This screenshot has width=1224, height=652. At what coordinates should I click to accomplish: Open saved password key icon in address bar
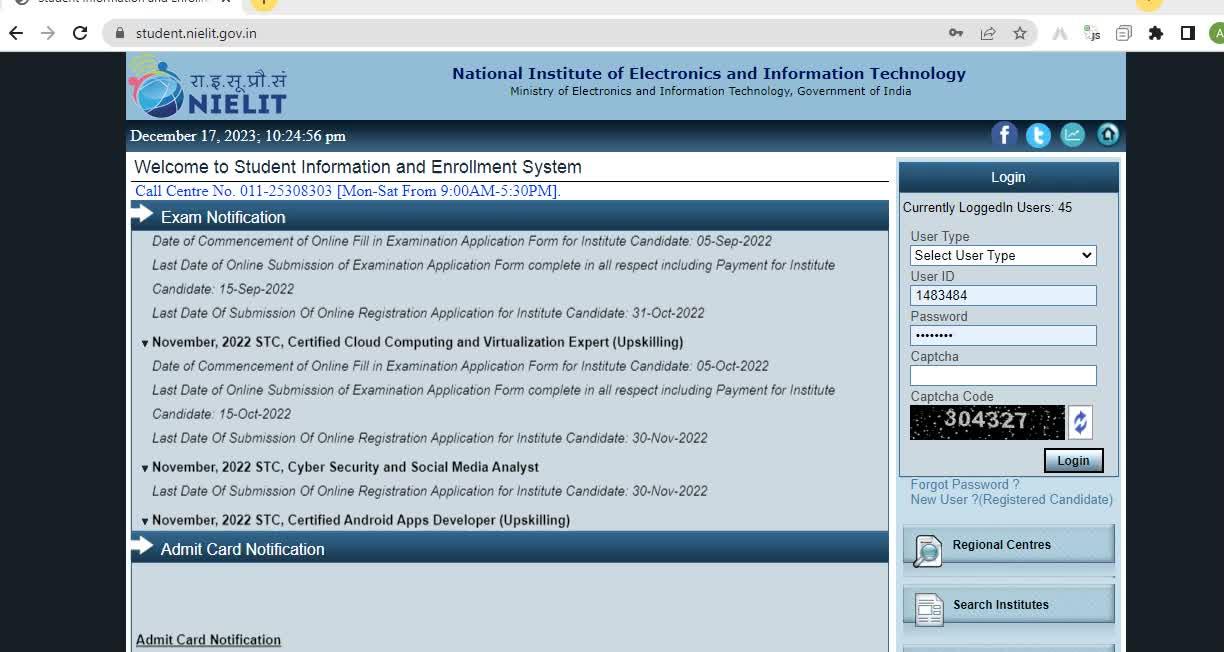tap(956, 33)
